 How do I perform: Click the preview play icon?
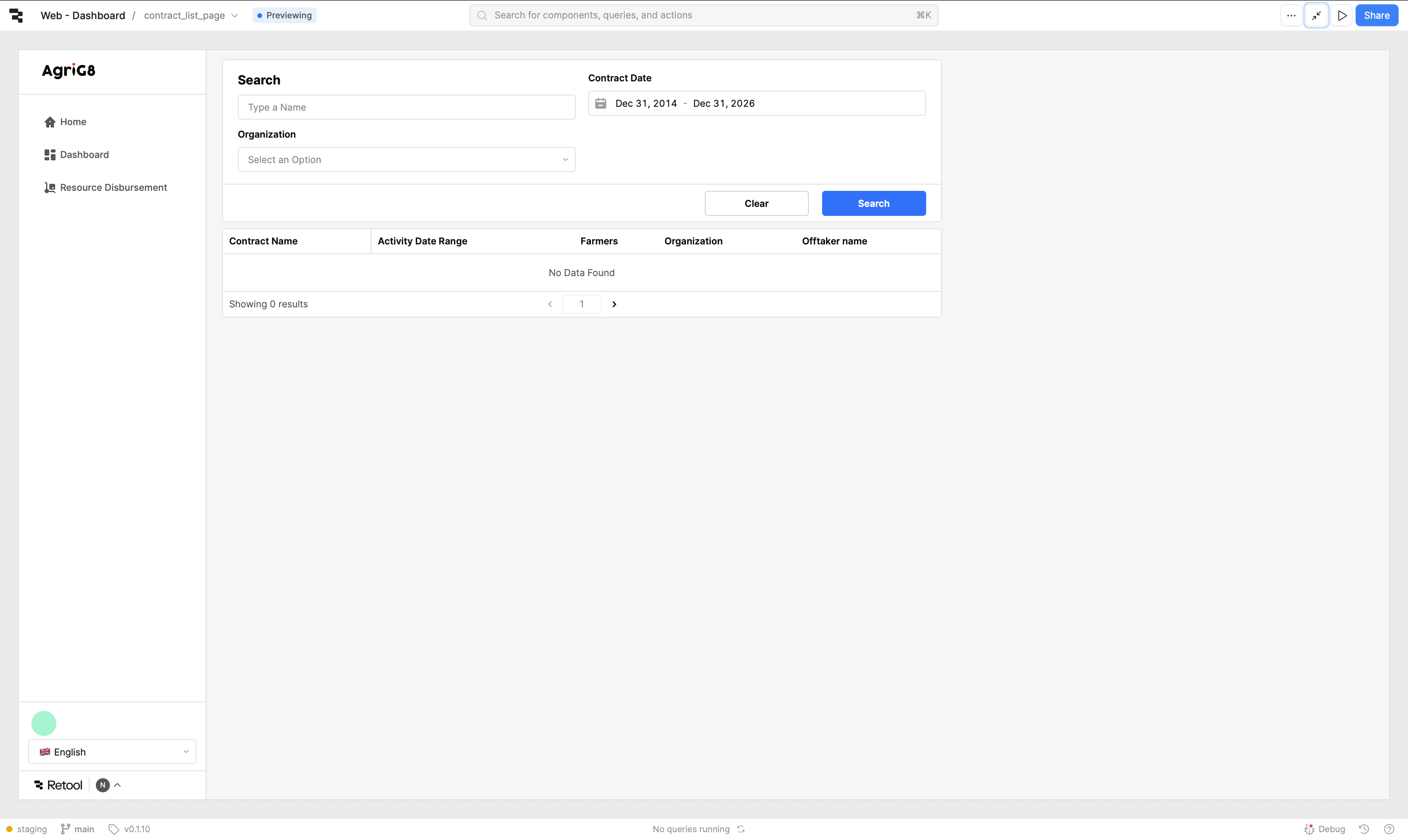(x=1342, y=15)
